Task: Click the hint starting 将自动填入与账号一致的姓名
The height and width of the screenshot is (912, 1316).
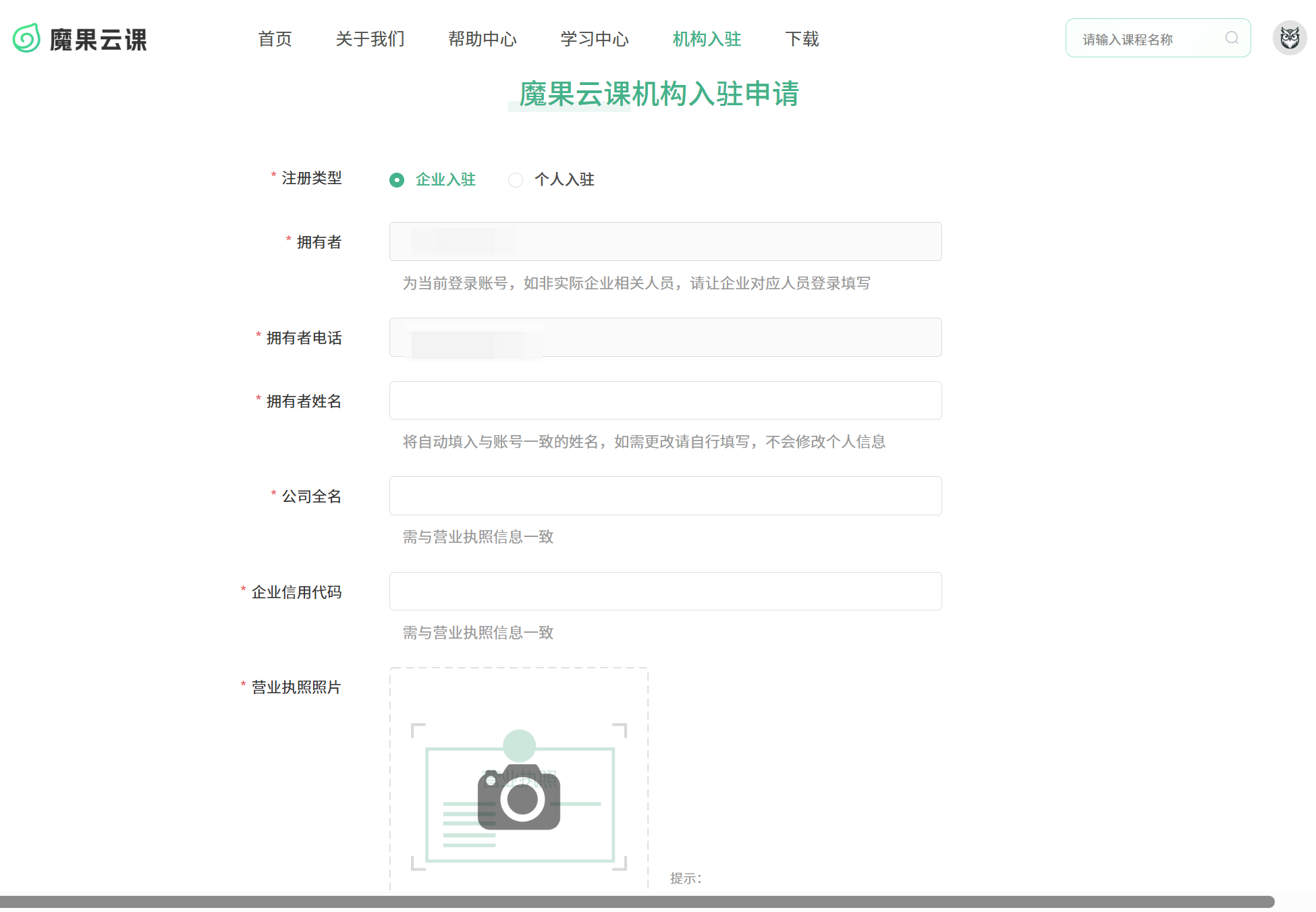Action: click(x=644, y=442)
